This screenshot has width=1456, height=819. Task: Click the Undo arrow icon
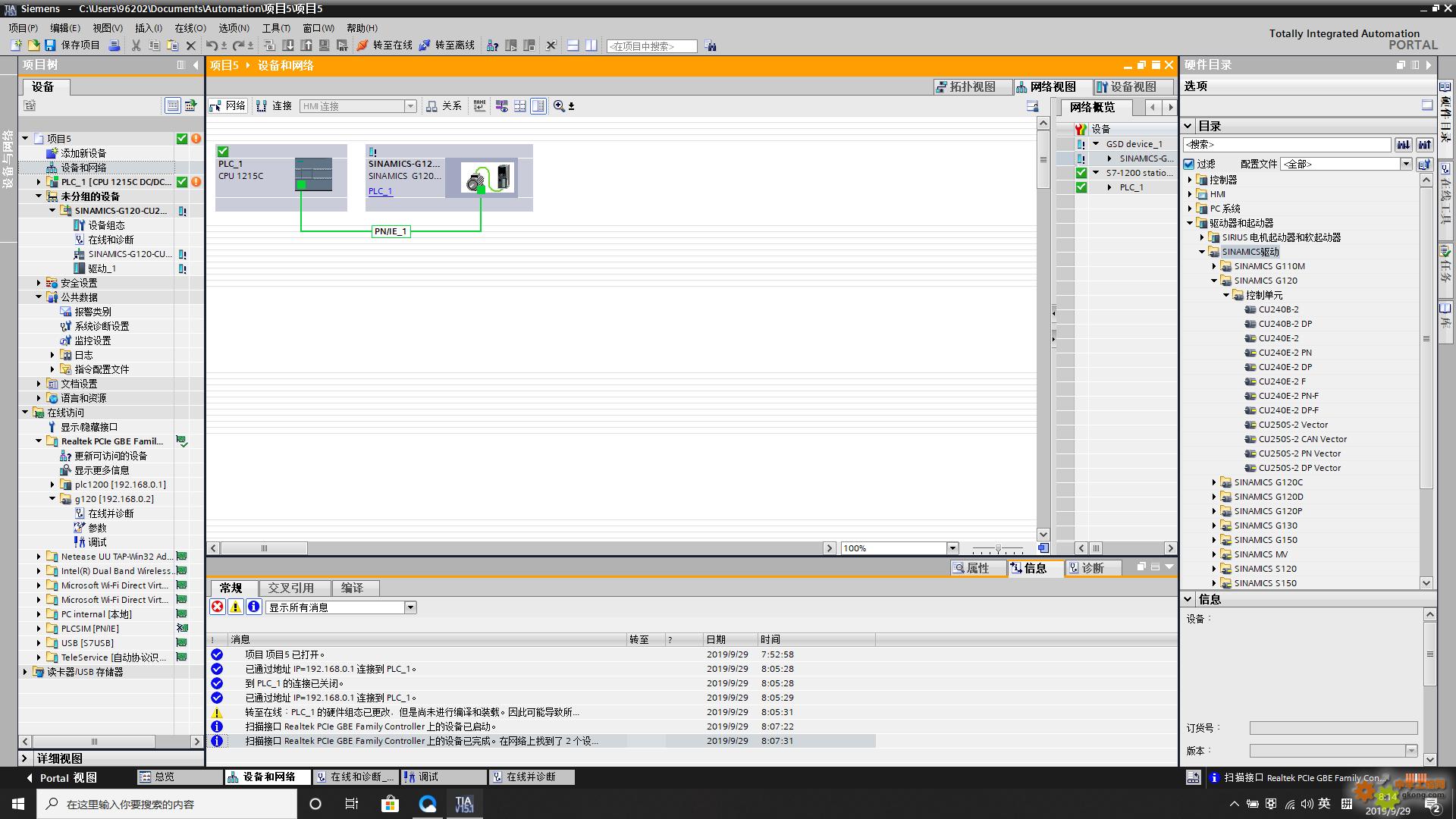(212, 45)
